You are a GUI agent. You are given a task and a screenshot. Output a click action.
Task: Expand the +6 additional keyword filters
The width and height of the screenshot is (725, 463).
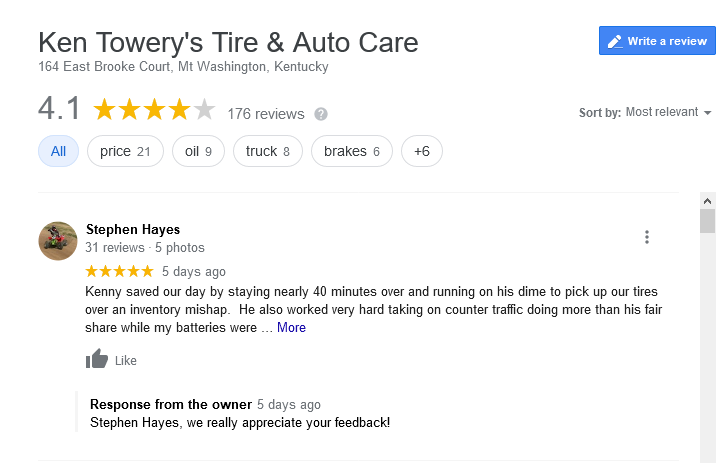(421, 151)
